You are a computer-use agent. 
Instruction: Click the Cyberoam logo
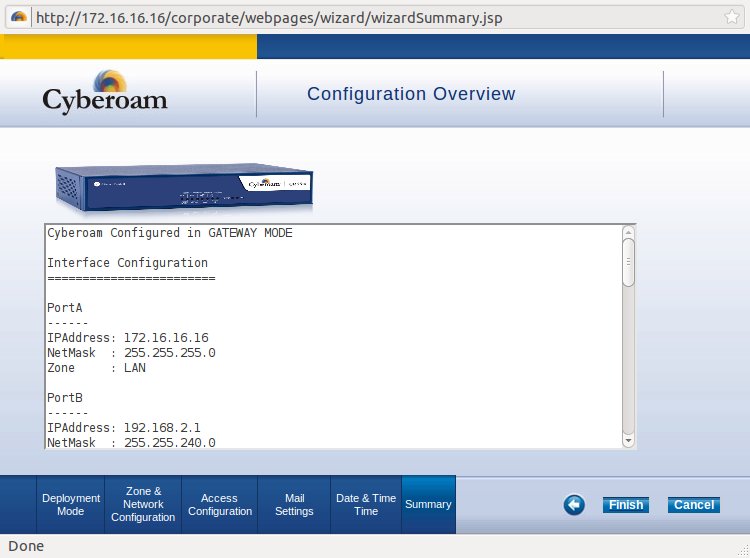(x=105, y=92)
